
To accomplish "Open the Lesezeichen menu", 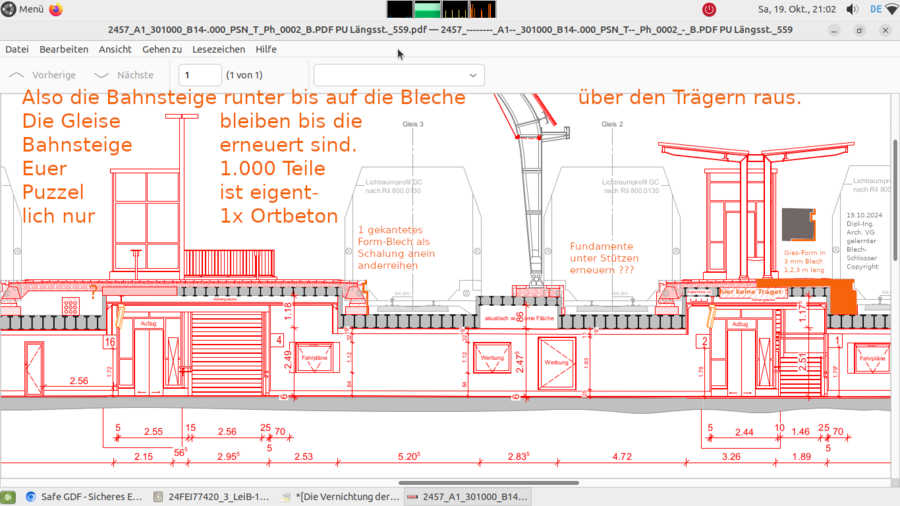I will pos(218,49).
